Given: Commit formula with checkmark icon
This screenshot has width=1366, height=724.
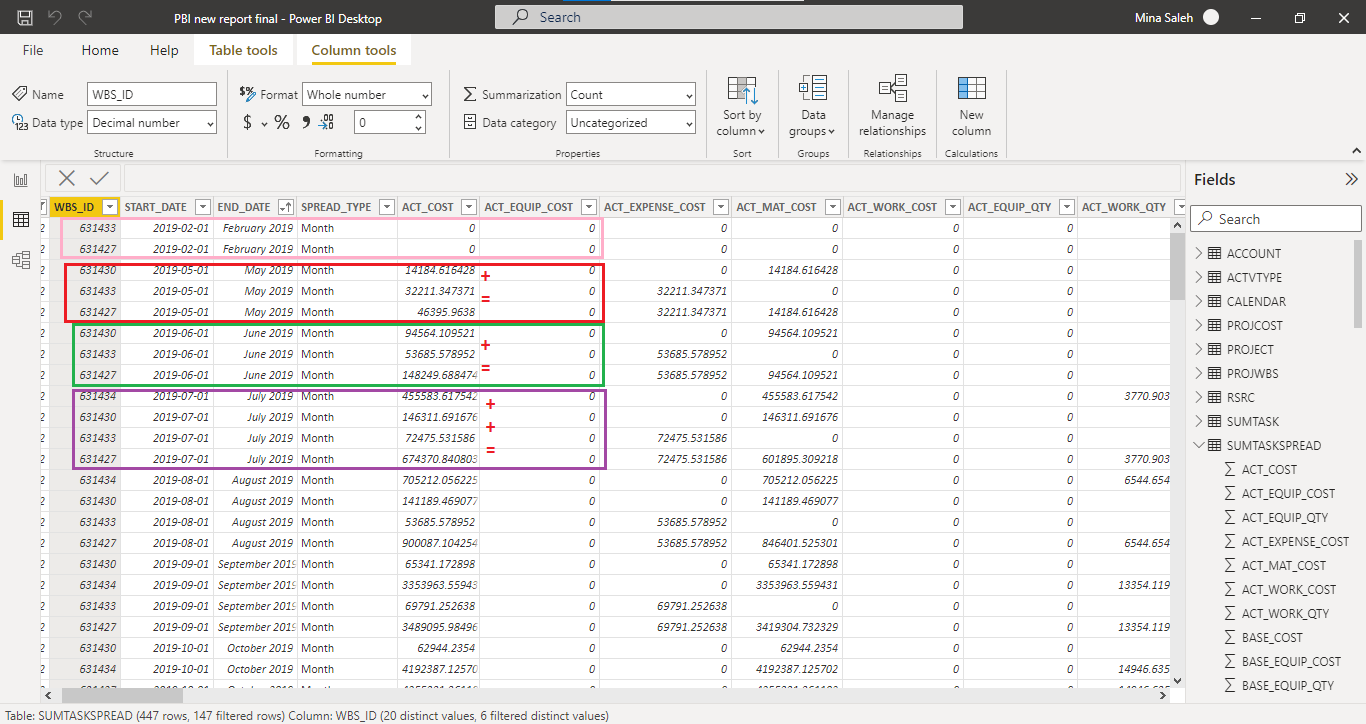Looking at the screenshot, I should (x=99, y=178).
